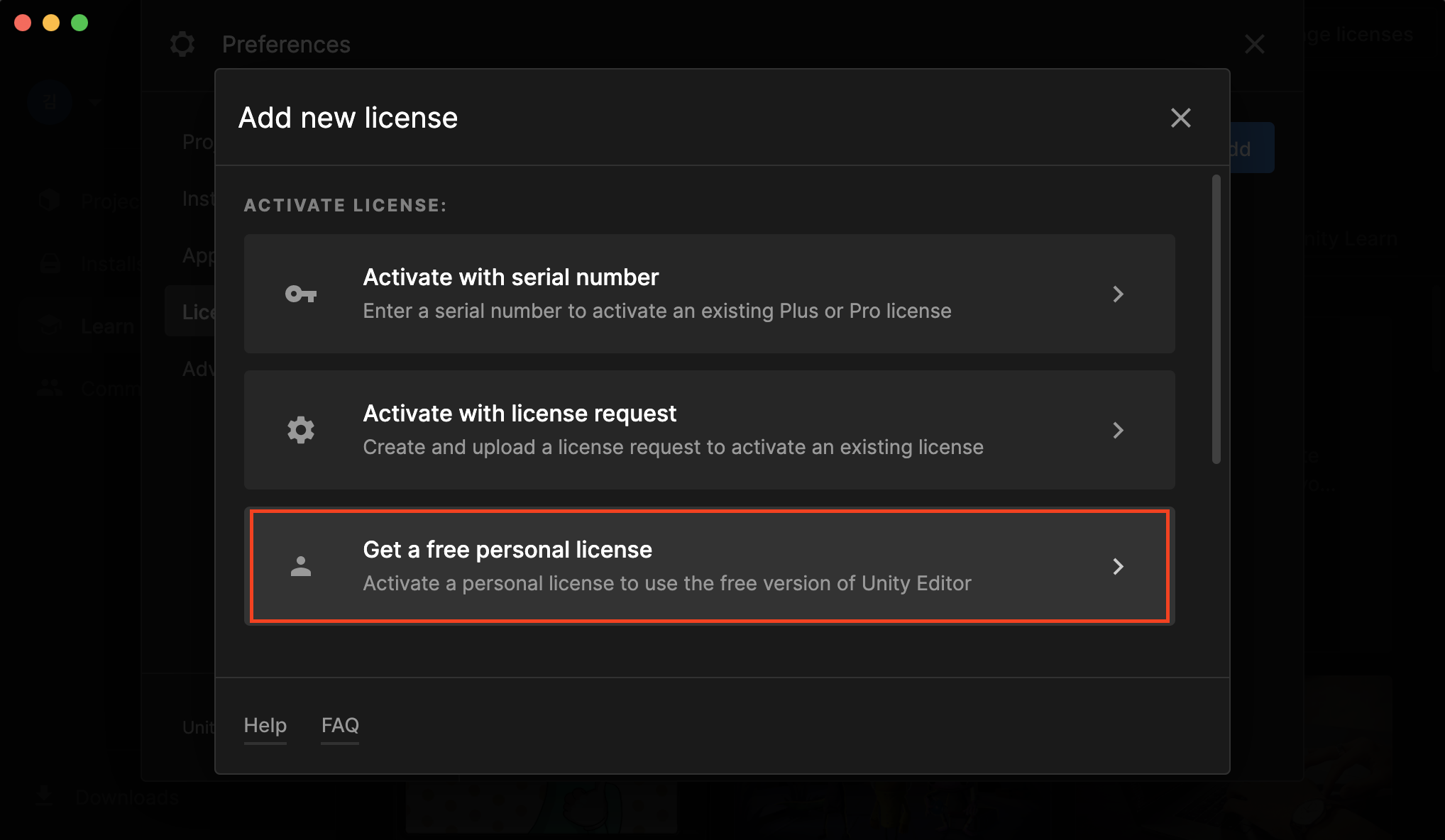Click the user account avatar icon

pos(50,103)
